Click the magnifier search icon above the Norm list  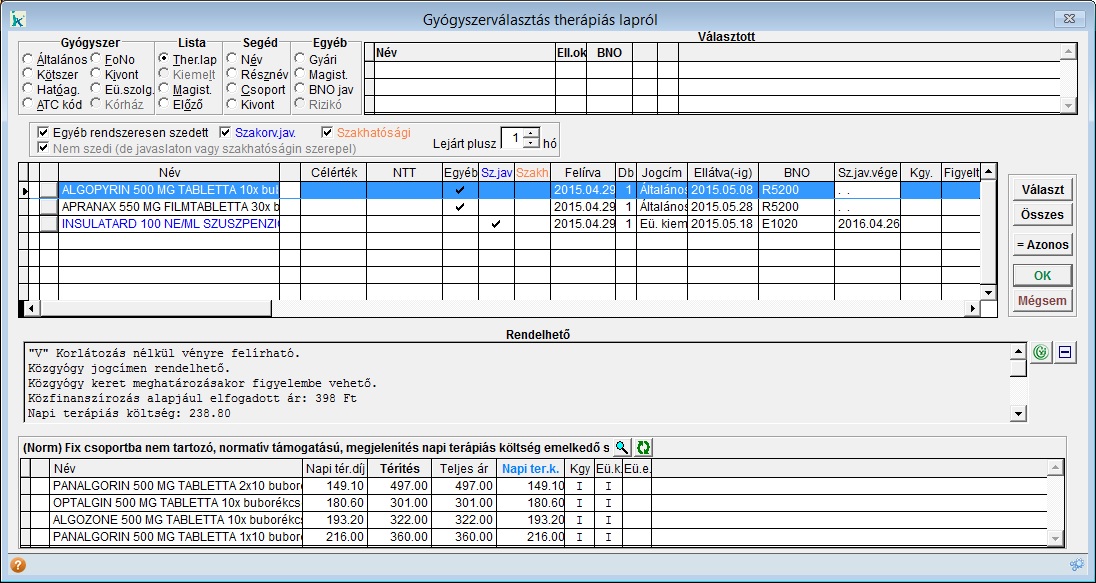(x=621, y=448)
